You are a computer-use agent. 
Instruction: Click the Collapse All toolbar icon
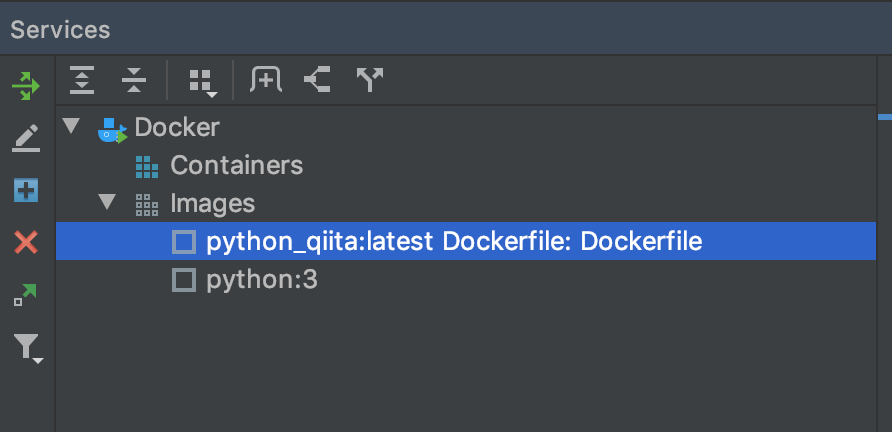pos(134,80)
